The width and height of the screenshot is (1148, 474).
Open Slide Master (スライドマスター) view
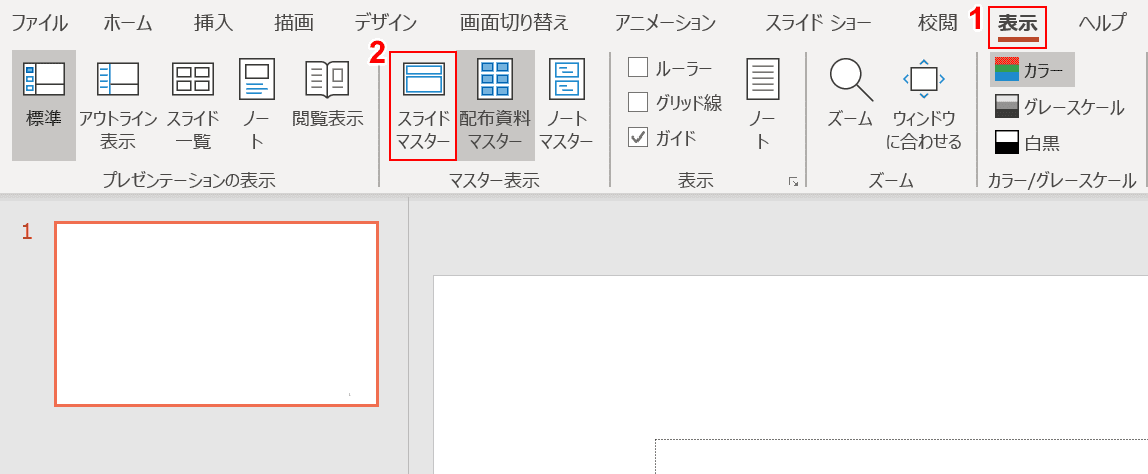423,105
